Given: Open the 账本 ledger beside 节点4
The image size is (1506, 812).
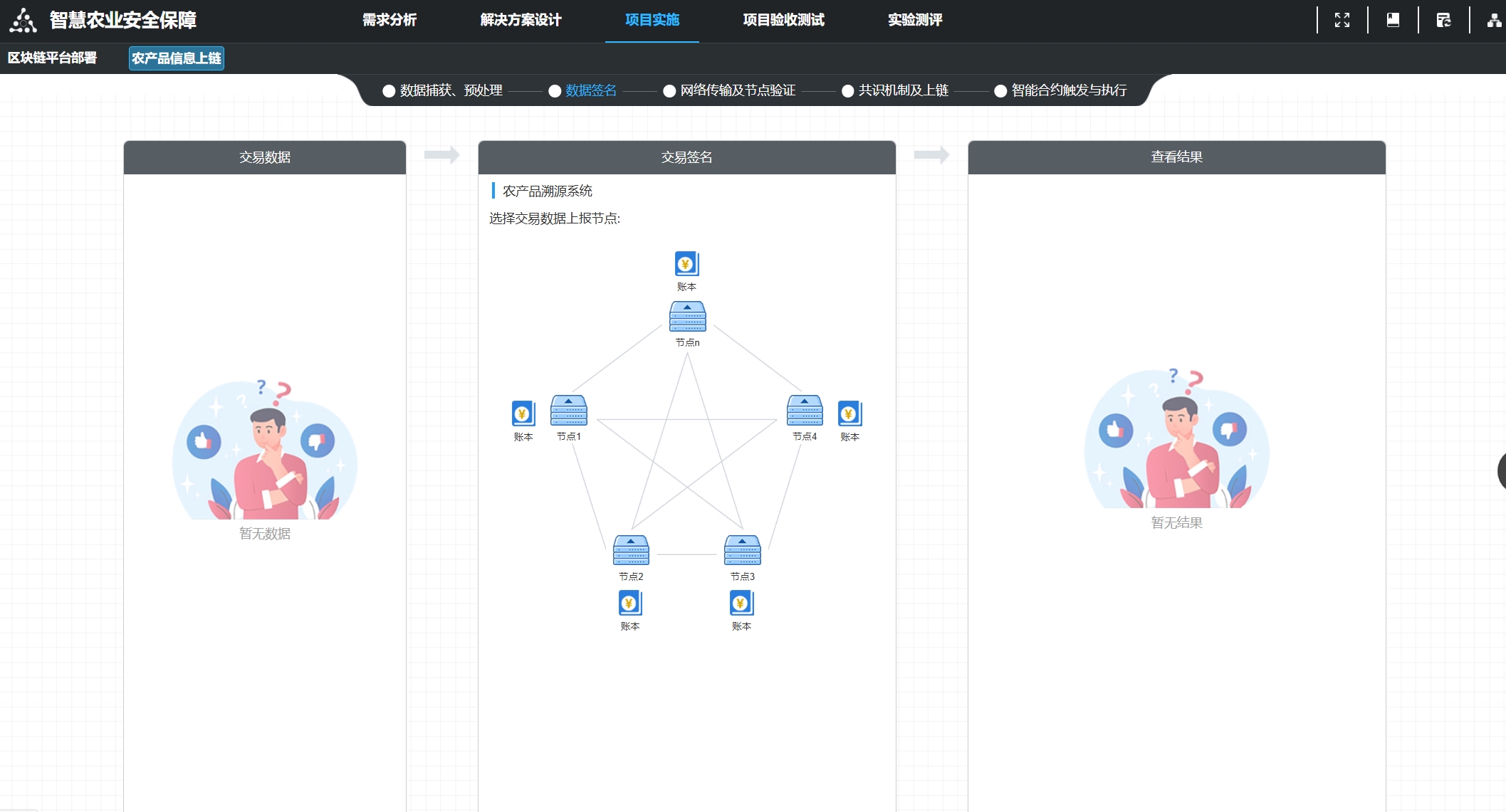Looking at the screenshot, I should (849, 413).
